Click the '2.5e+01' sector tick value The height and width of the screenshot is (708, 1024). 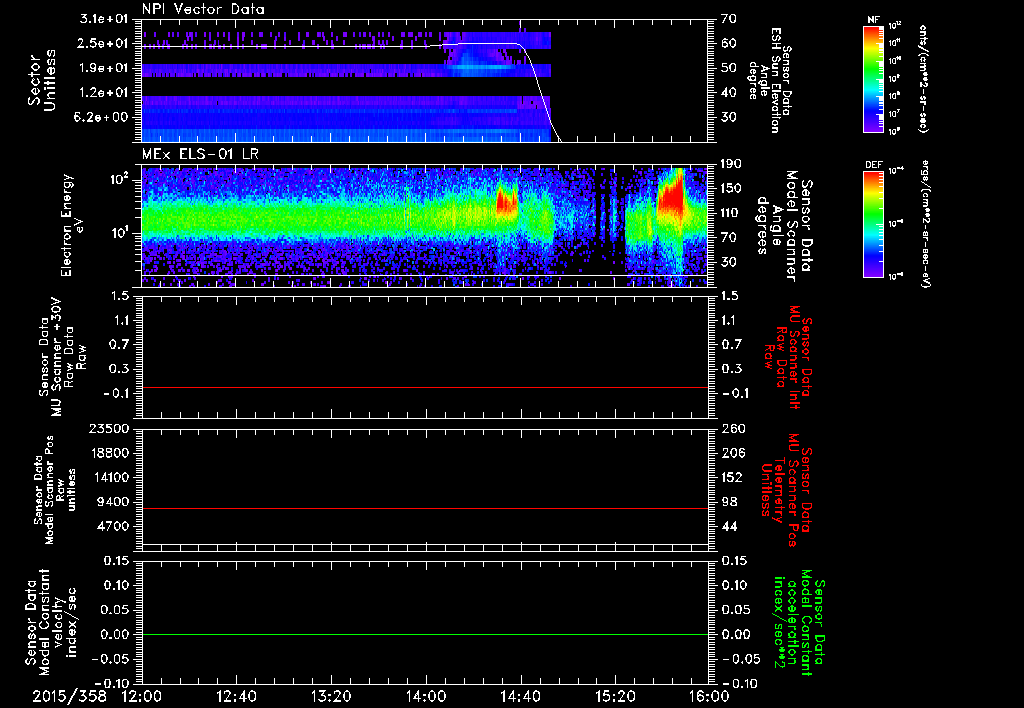[x=104, y=44]
